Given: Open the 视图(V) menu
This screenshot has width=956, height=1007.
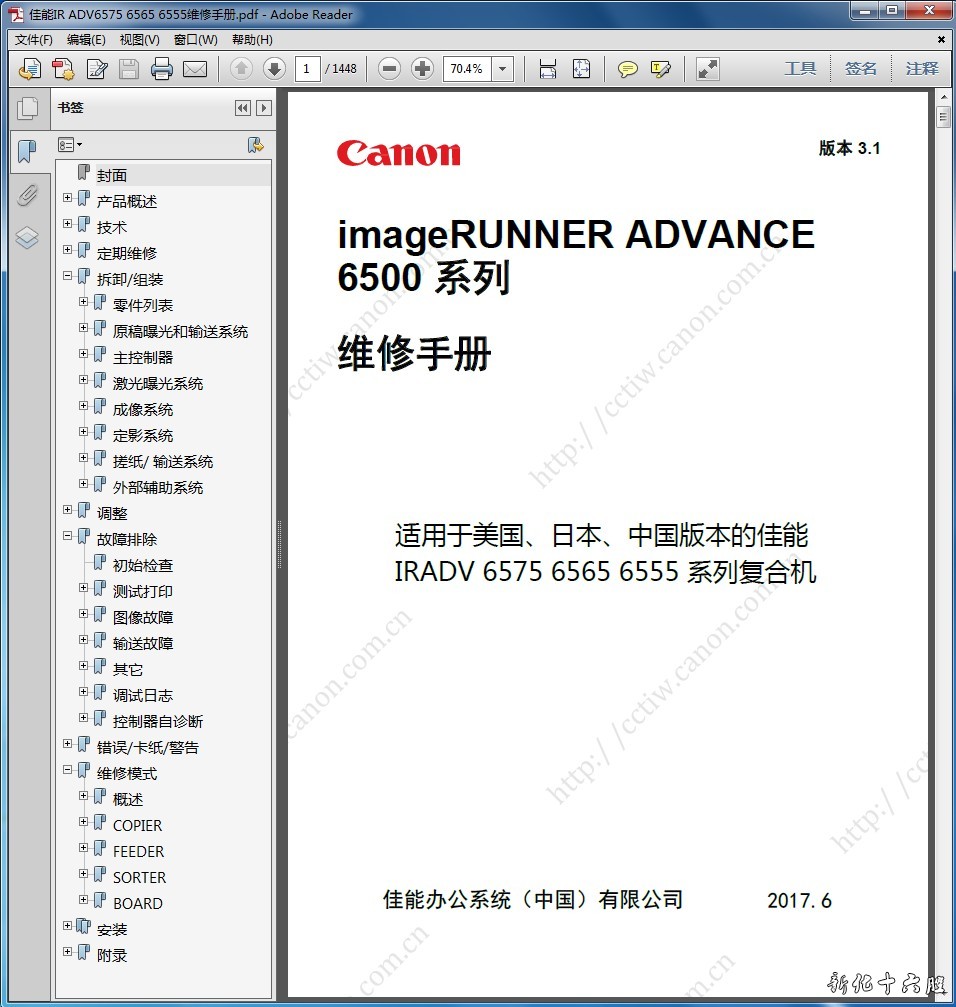Looking at the screenshot, I should click(139, 40).
